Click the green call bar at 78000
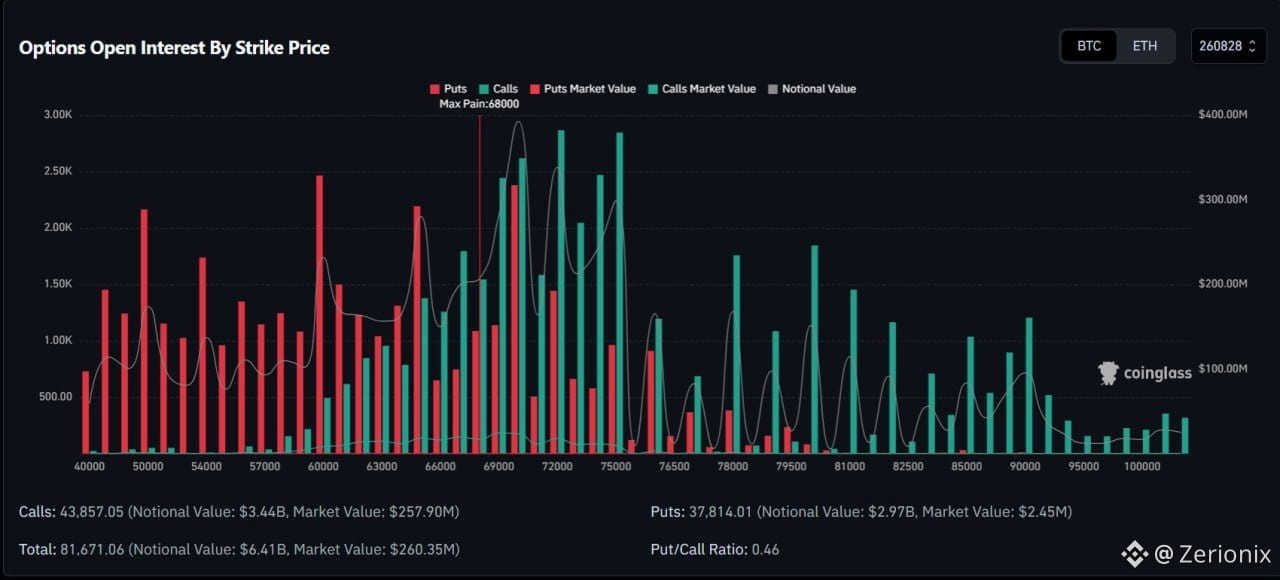 tap(737, 354)
